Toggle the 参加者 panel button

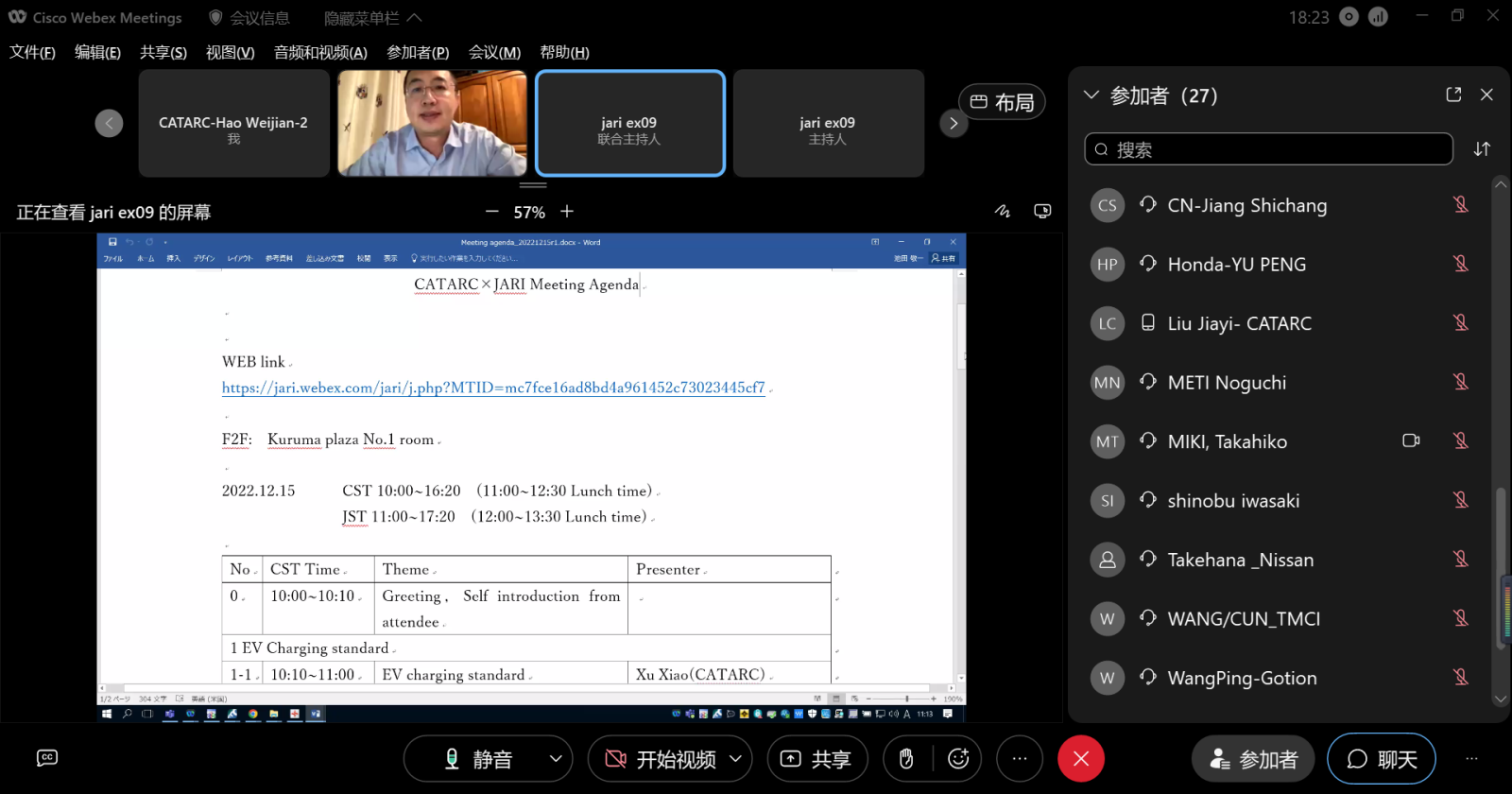pos(1253,759)
